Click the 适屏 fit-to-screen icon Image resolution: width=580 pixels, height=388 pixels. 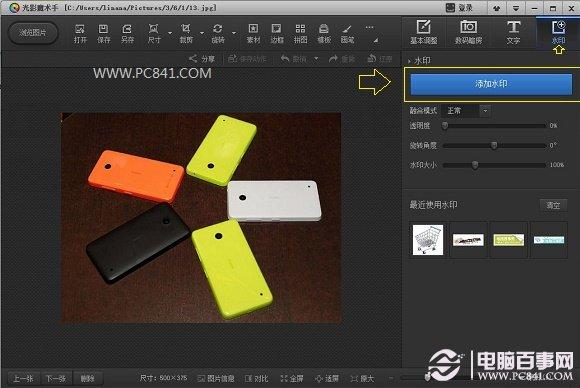point(327,378)
